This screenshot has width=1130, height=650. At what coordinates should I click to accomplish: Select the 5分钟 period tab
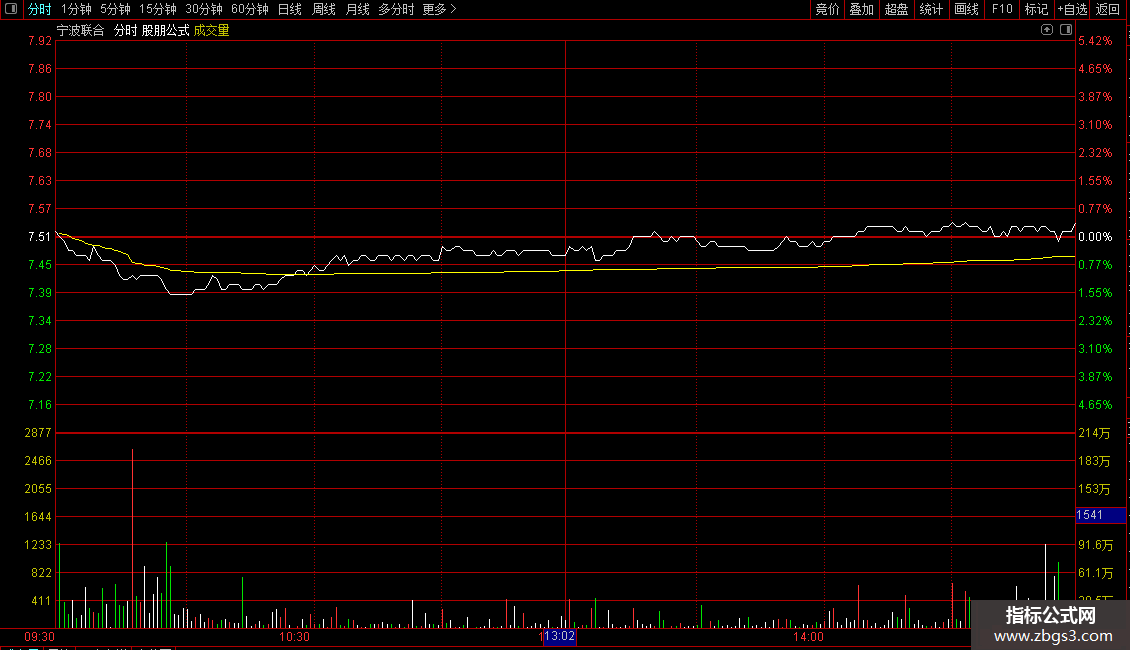pyautogui.click(x=115, y=9)
